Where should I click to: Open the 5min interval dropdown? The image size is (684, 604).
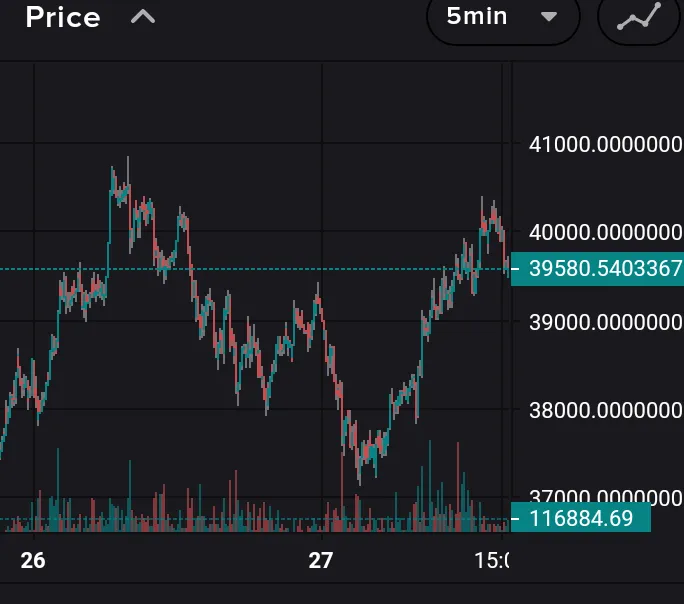click(x=503, y=17)
